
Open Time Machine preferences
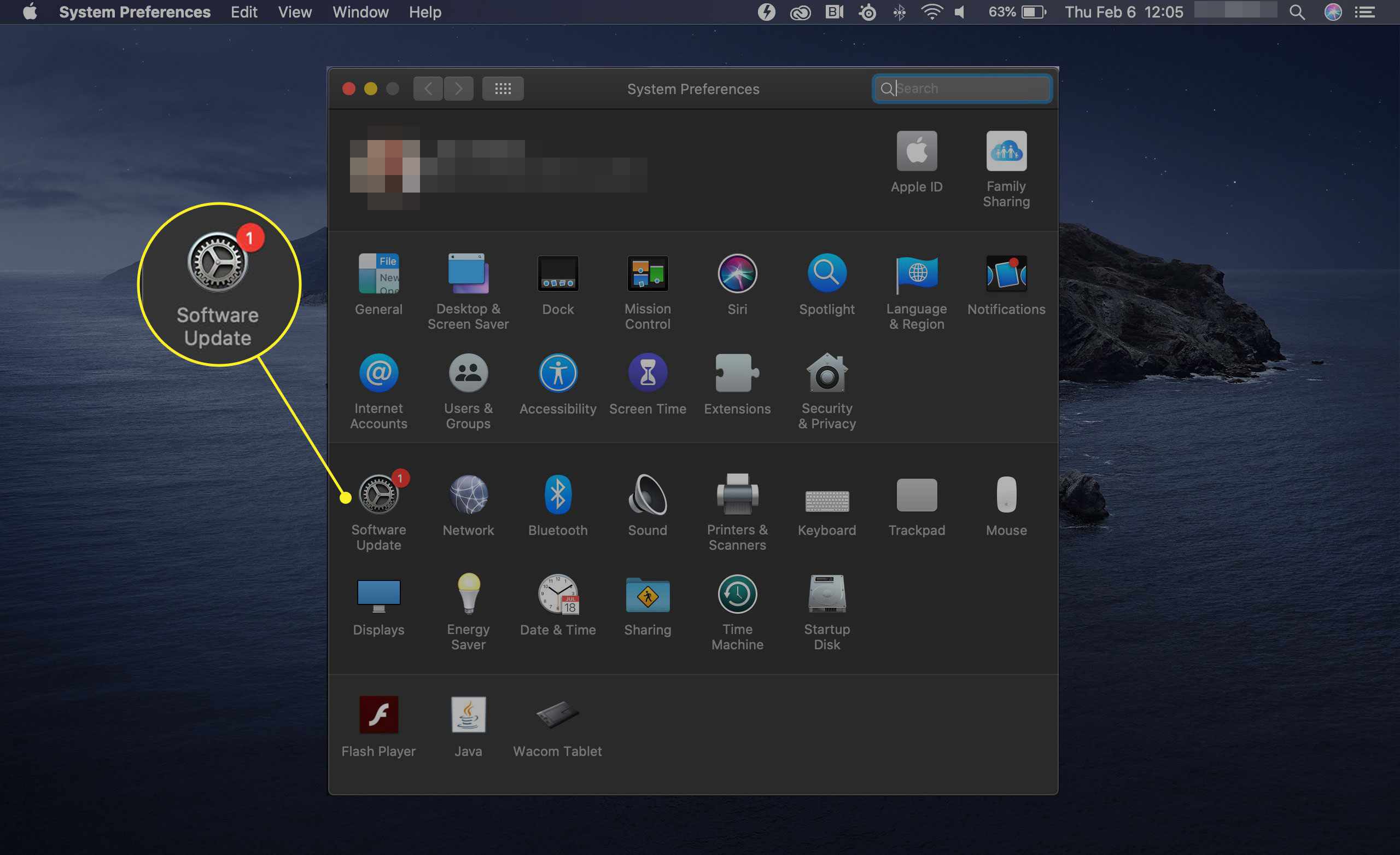tap(738, 594)
